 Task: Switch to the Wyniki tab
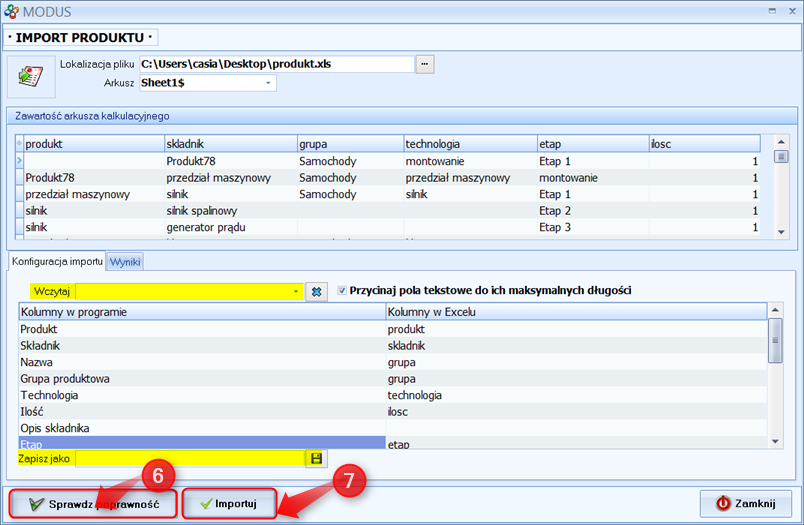coord(126,260)
